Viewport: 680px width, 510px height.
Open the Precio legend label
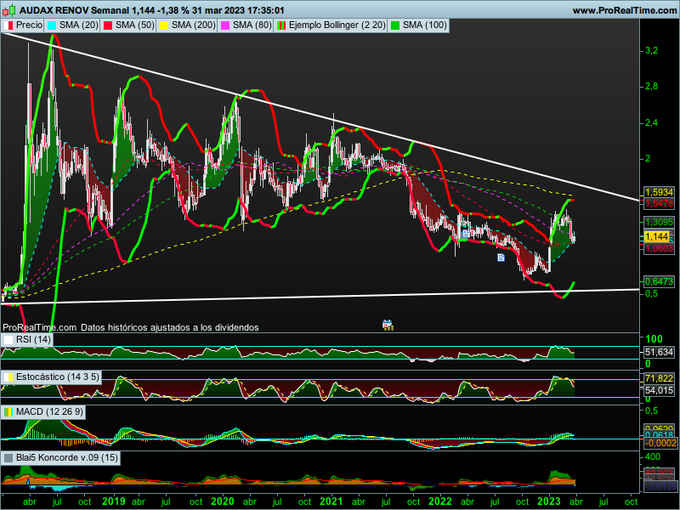[x=29, y=25]
